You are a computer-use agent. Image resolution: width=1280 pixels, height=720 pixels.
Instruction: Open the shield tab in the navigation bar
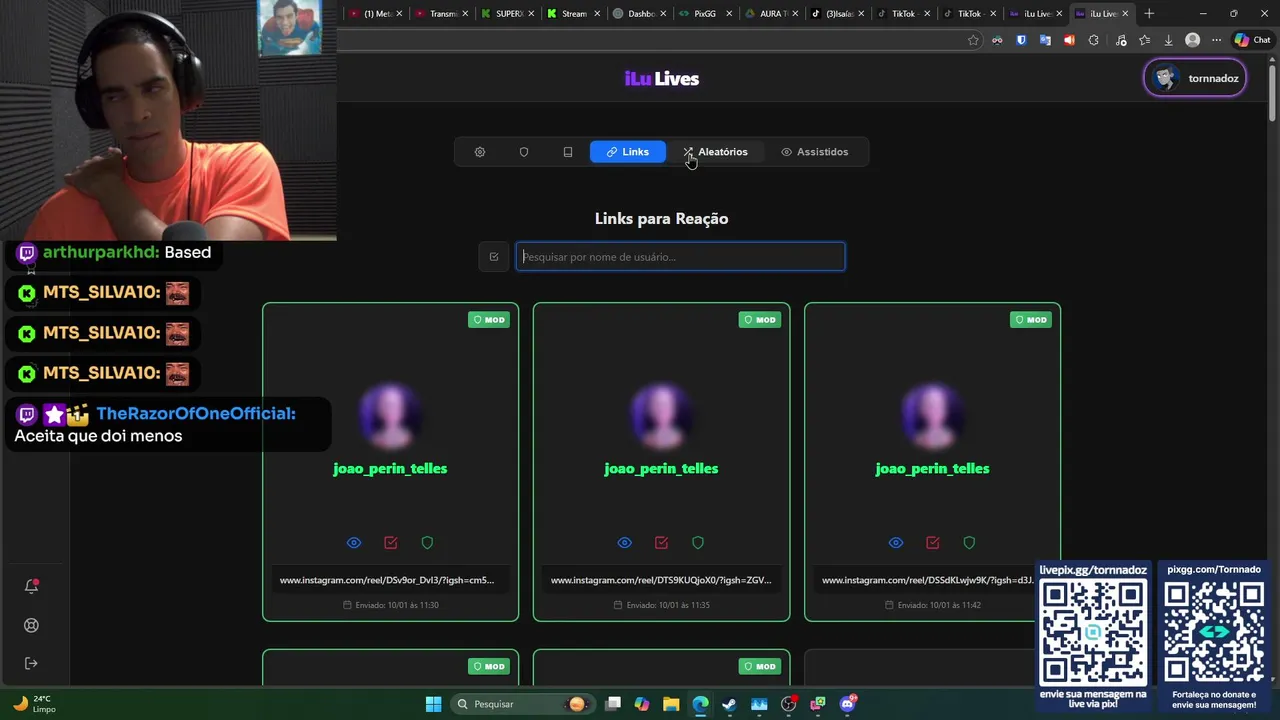click(524, 152)
